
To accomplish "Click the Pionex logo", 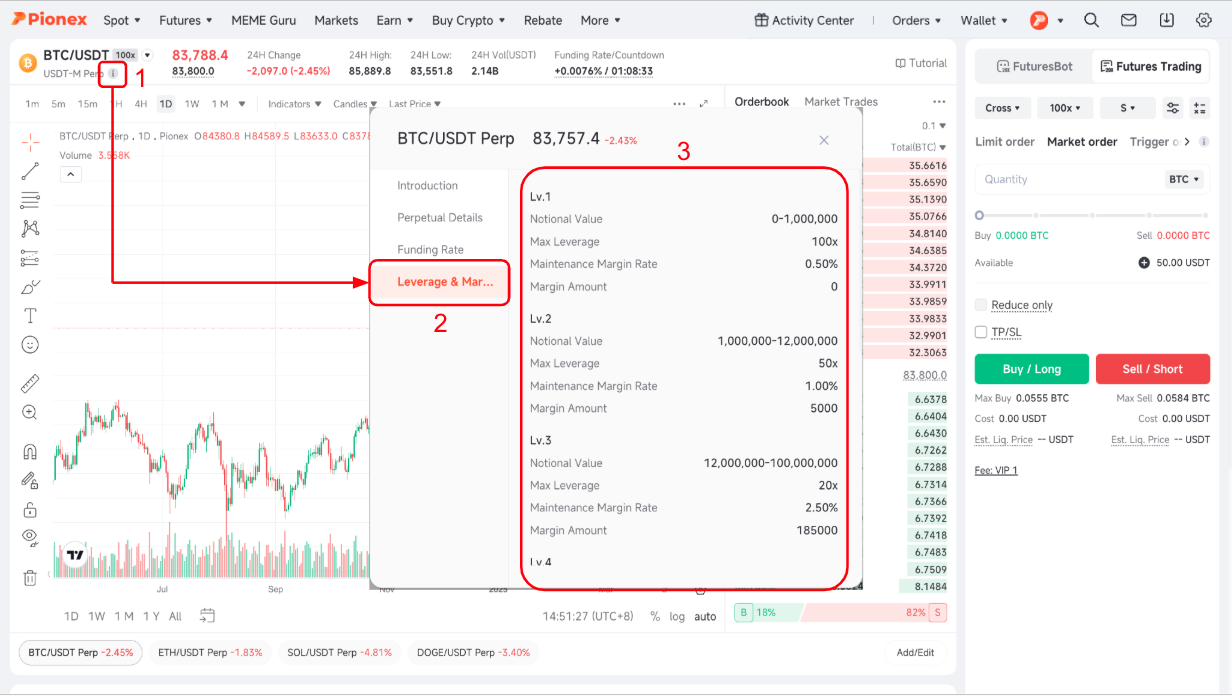I will pos(48,19).
